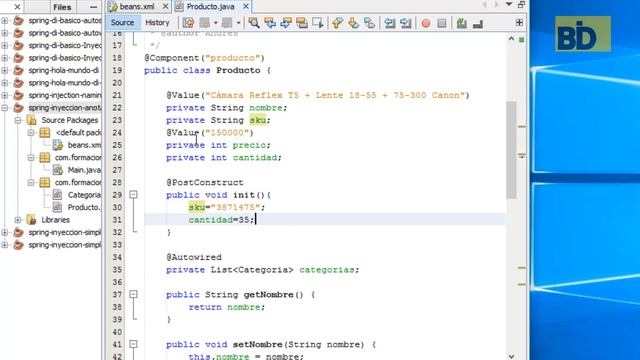Switch to History view

click(x=157, y=23)
